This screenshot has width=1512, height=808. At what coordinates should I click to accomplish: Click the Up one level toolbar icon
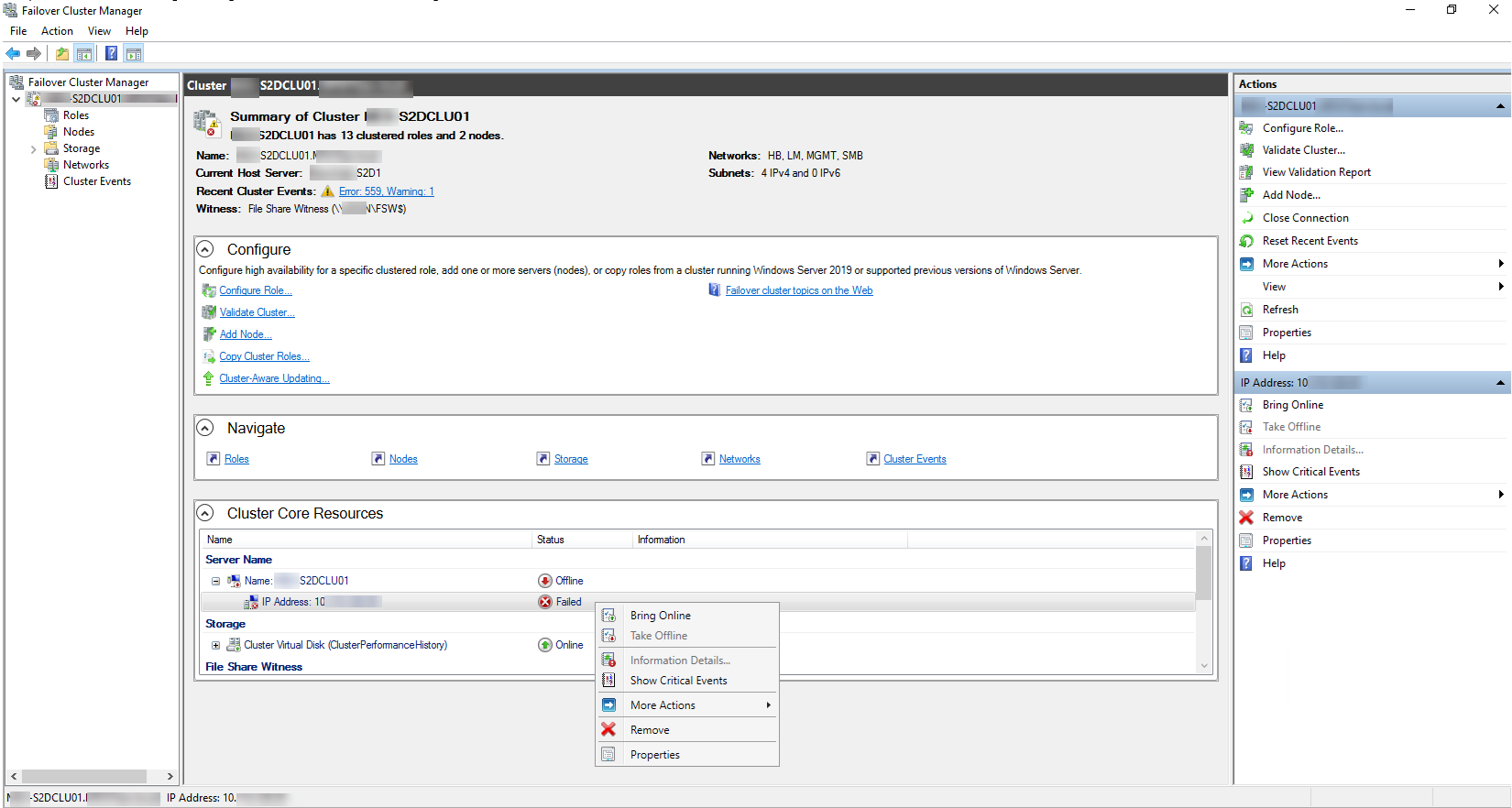[x=62, y=53]
